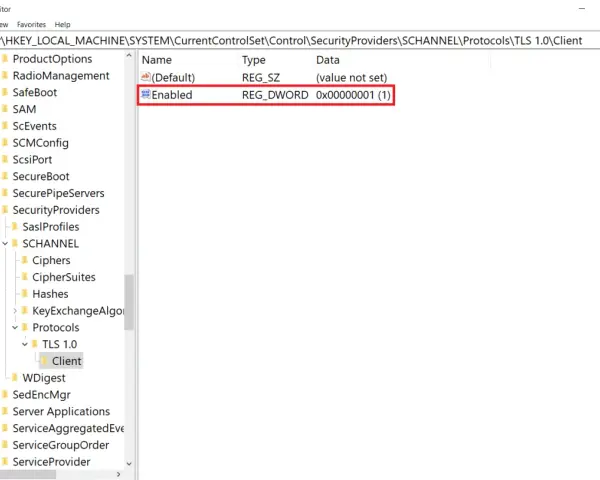600x480 pixels.
Task: Click the (Default) string value icon
Action: (x=145, y=77)
